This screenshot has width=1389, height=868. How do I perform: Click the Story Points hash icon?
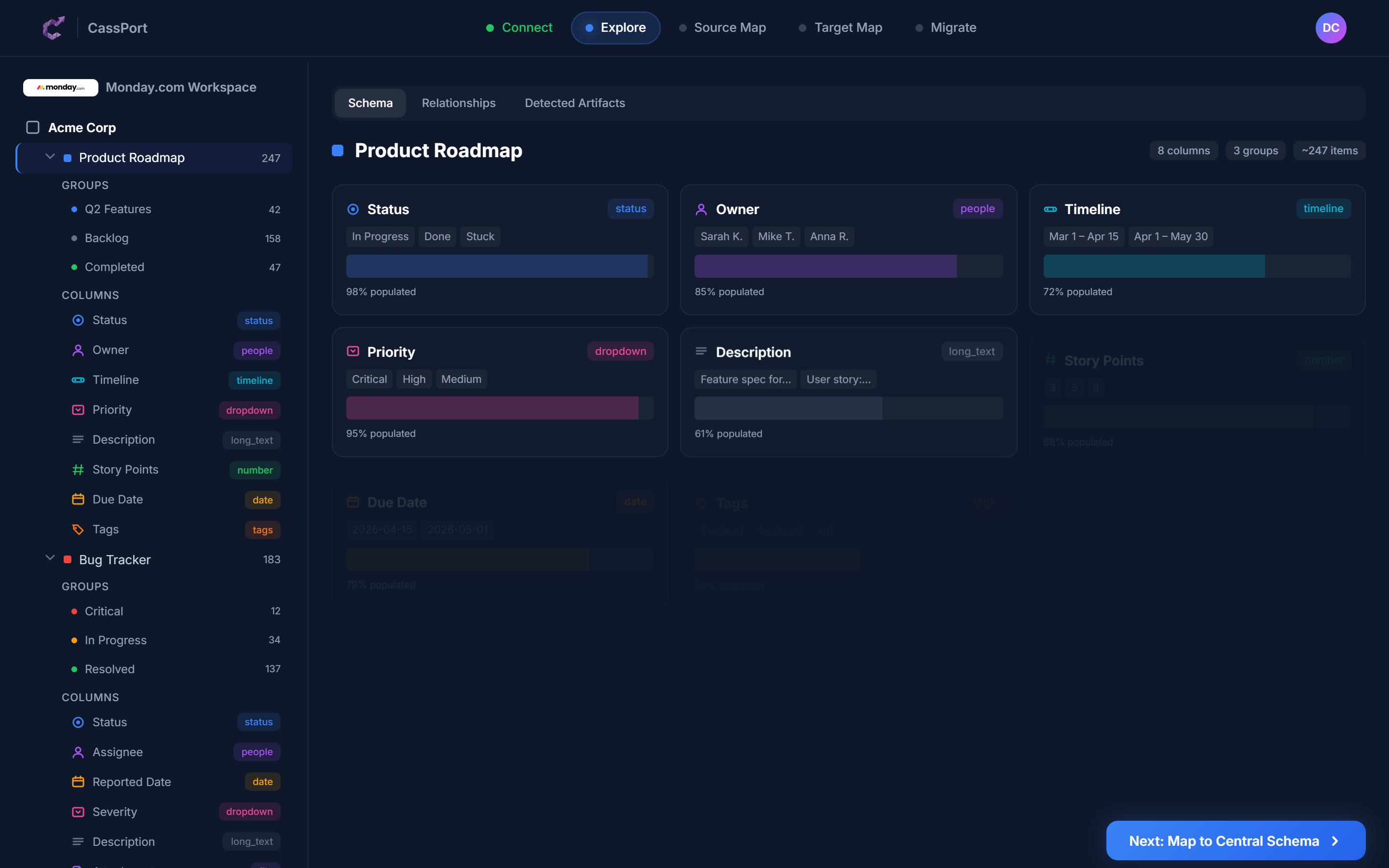click(x=78, y=470)
